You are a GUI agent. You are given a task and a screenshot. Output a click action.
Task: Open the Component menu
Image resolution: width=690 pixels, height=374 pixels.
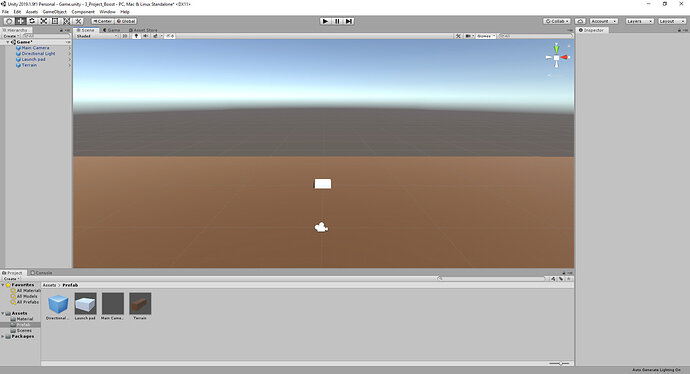pyautogui.click(x=83, y=12)
